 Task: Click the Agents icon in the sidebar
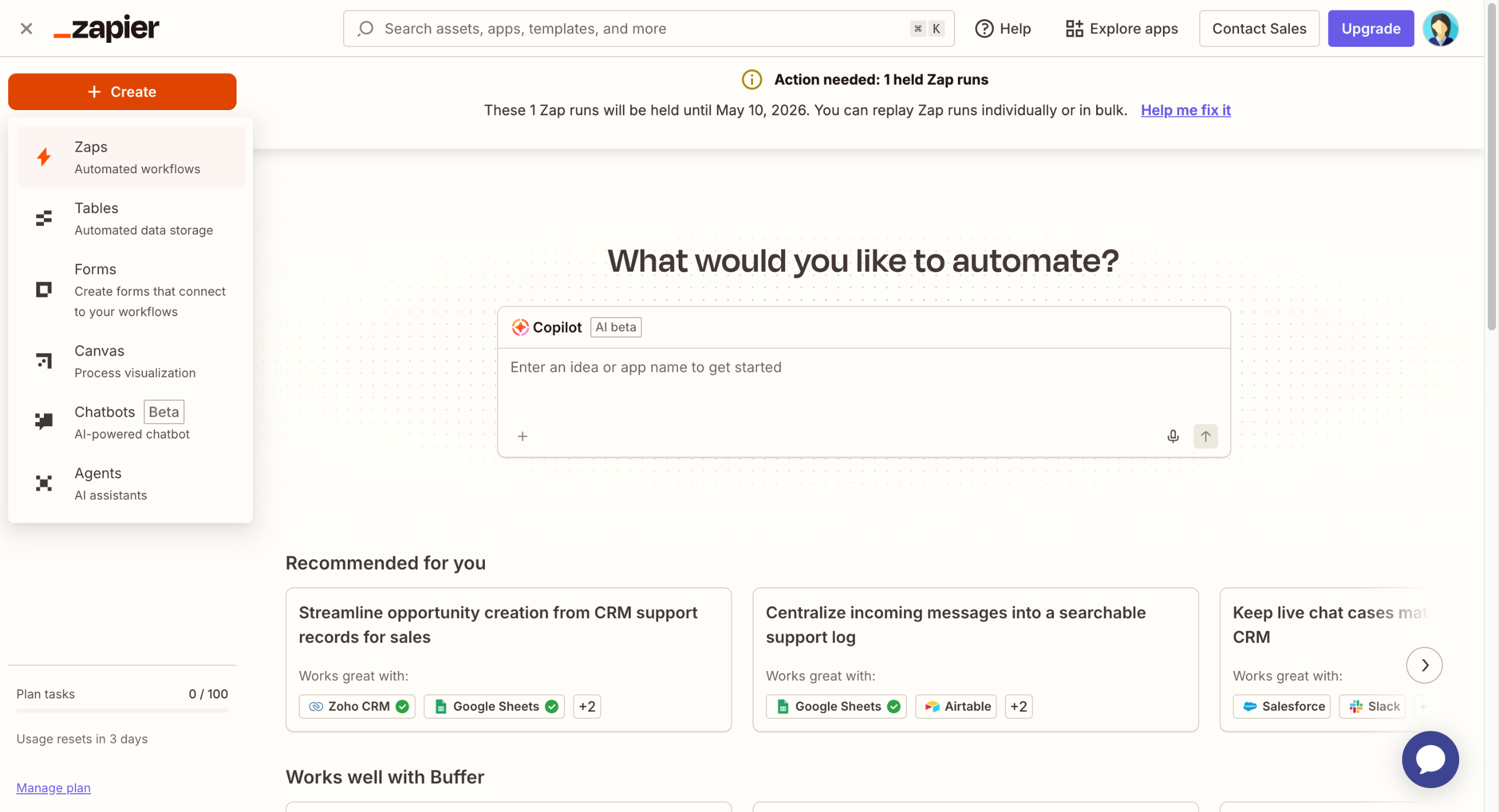[44, 483]
